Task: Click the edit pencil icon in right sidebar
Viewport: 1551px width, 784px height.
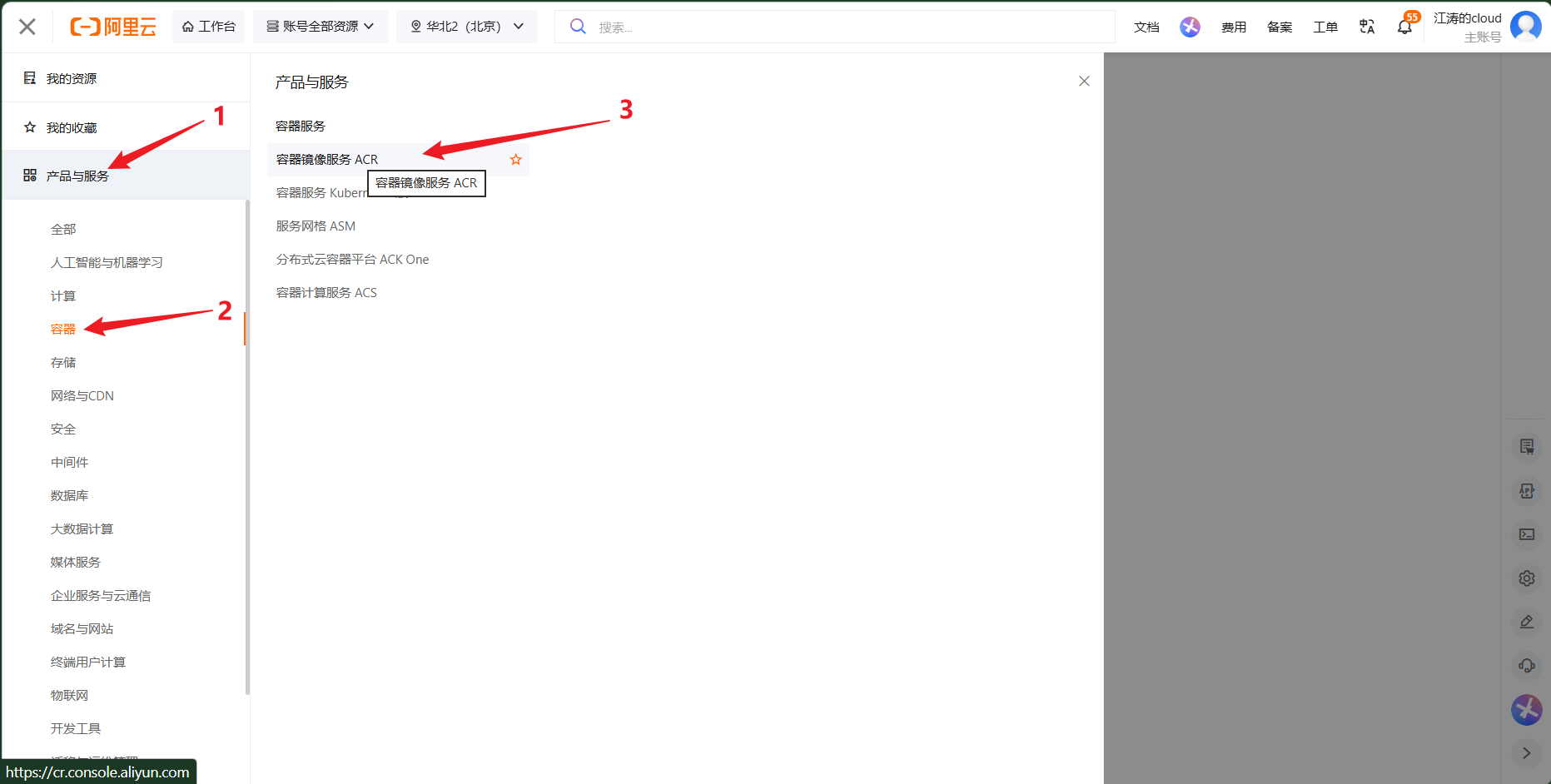Action: (x=1527, y=622)
